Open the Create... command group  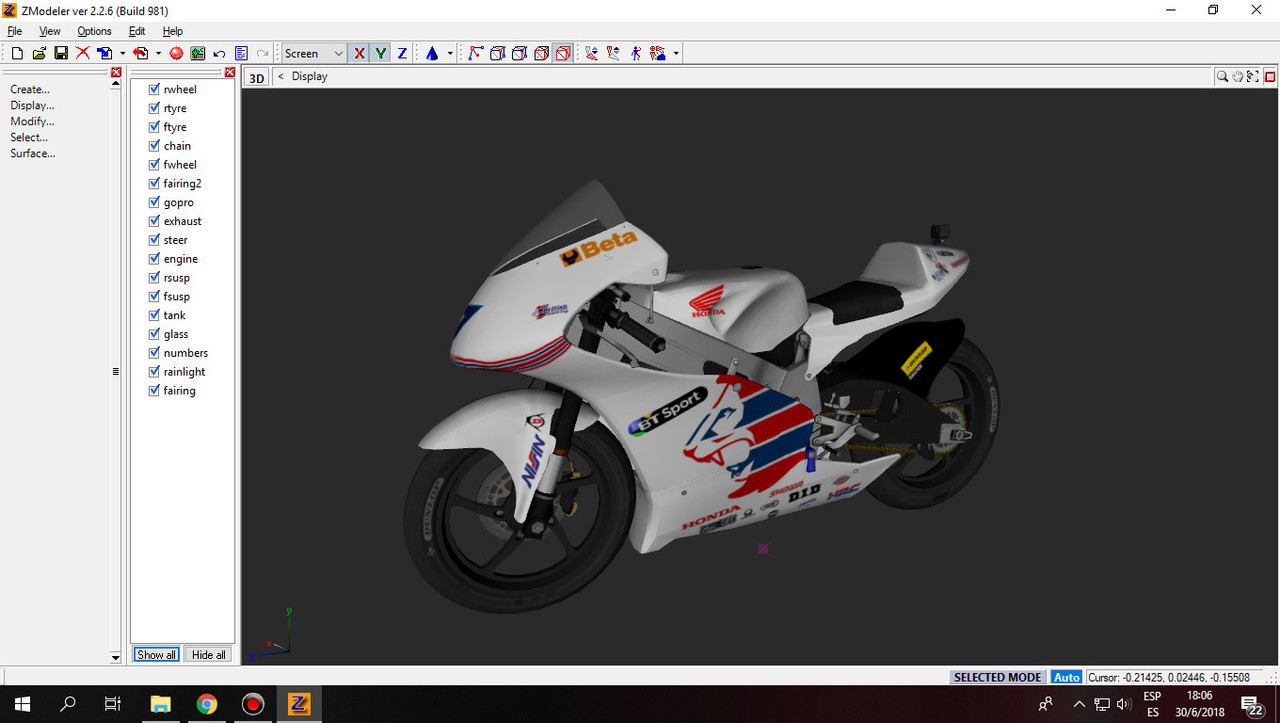click(30, 89)
